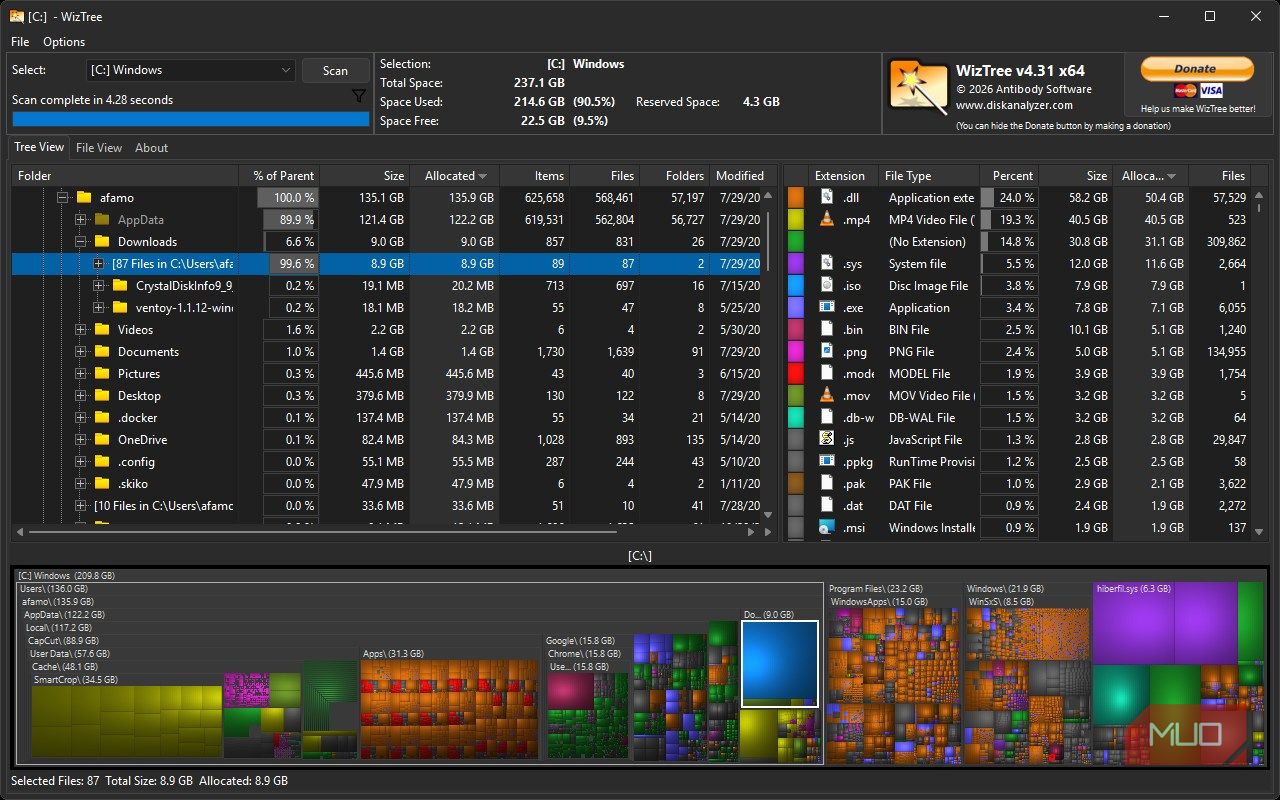Screen dimensions: 1280x800
Task: Sort by the % of Parent column
Action: (279, 176)
